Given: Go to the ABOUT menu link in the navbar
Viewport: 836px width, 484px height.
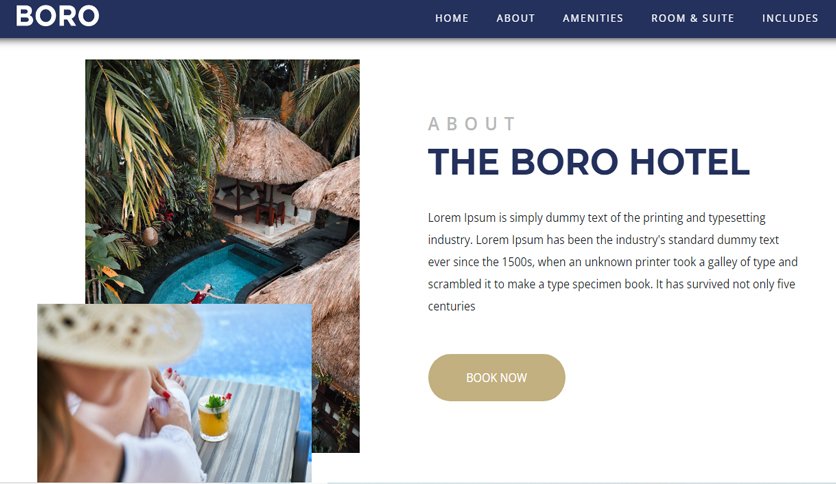Looking at the screenshot, I should click(x=516, y=18).
